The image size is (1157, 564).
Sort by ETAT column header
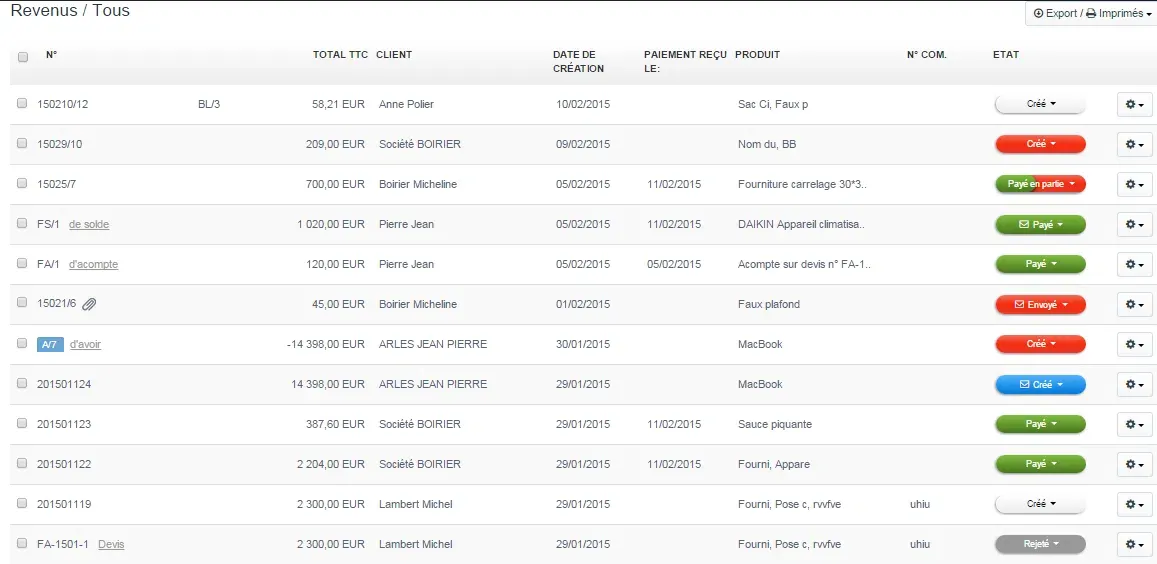[1006, 55]
